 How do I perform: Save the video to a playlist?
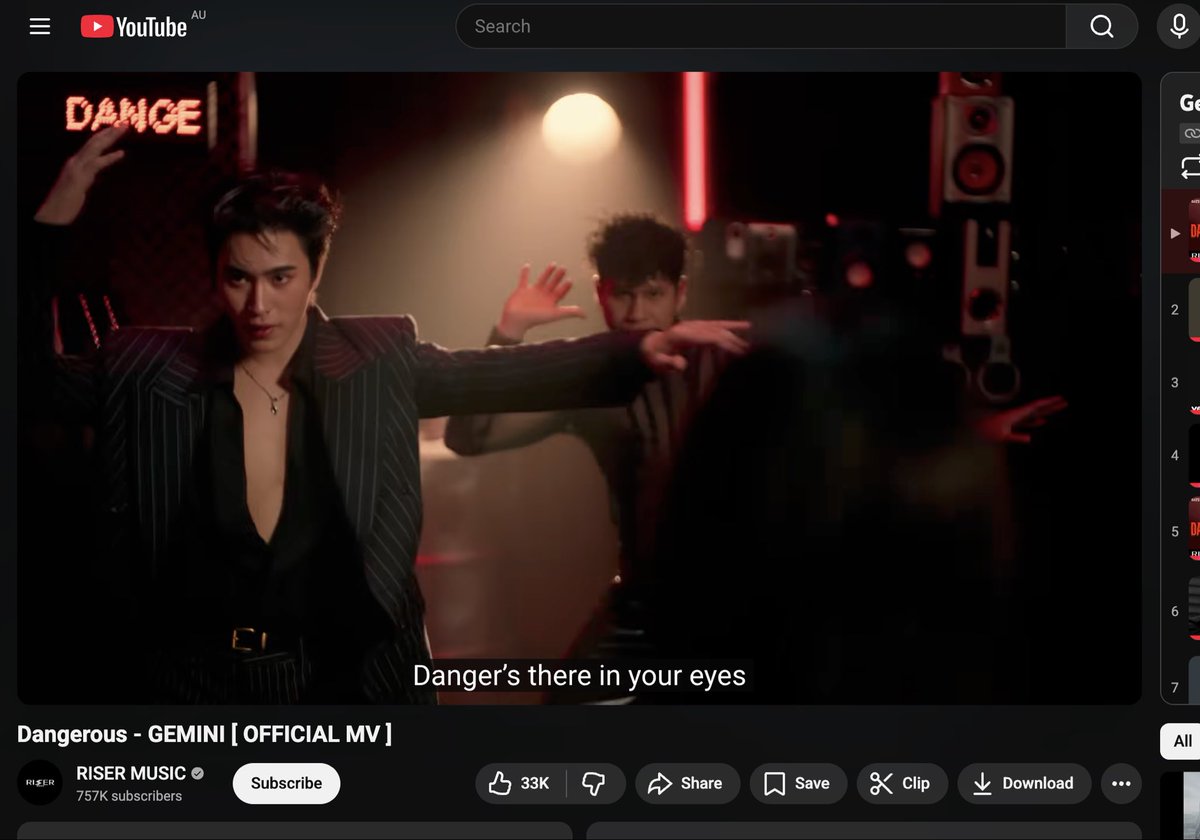pos(797,783)
